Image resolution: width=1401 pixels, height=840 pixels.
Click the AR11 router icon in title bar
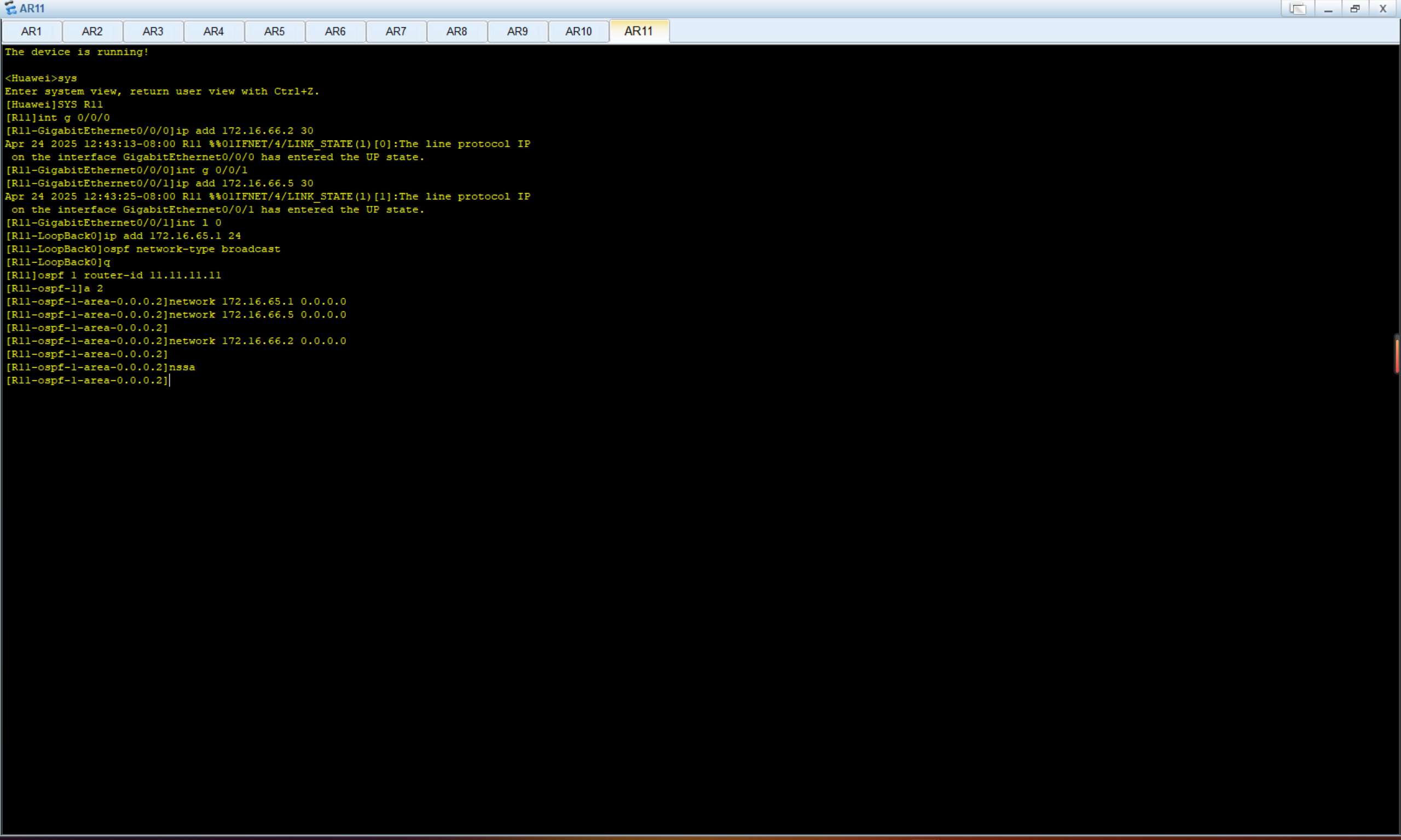pos(10,8)
